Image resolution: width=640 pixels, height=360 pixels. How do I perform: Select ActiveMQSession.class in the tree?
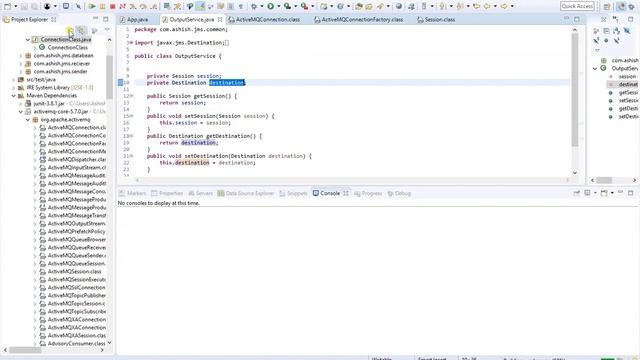point(74,271)
